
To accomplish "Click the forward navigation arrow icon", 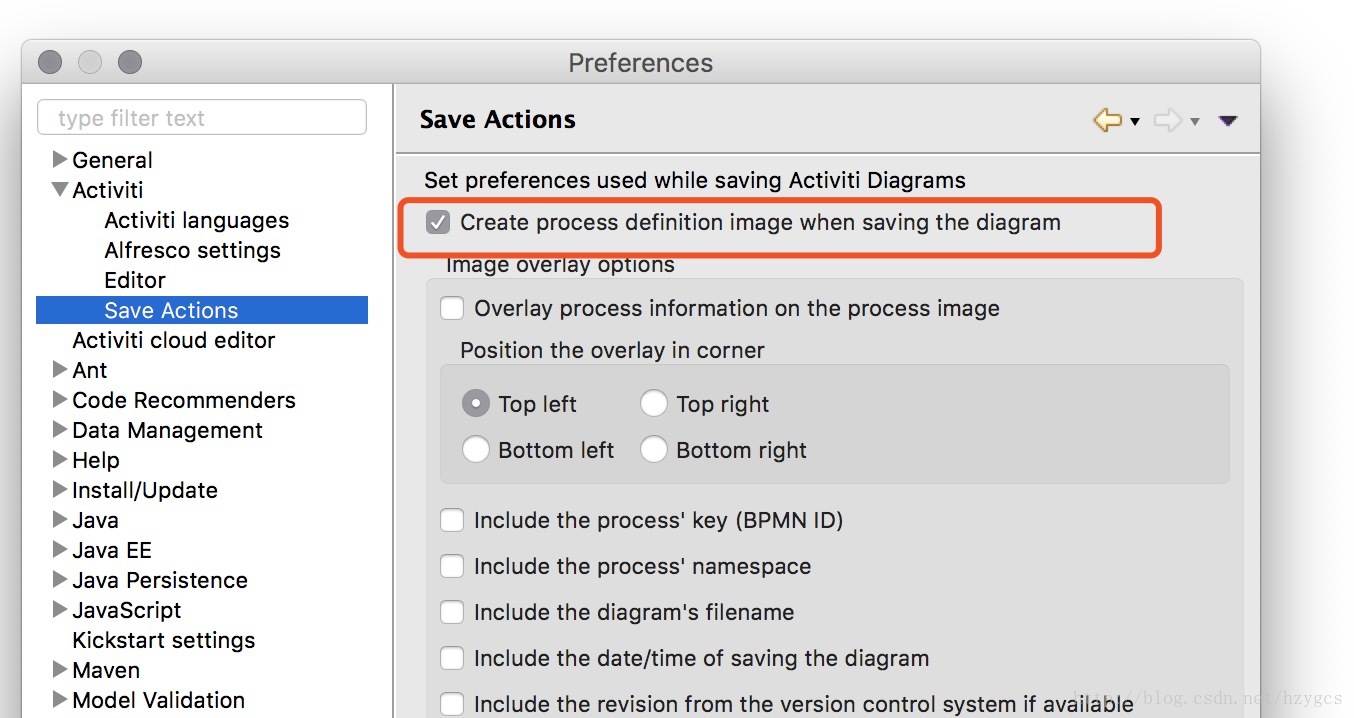I will [1167, 121].
